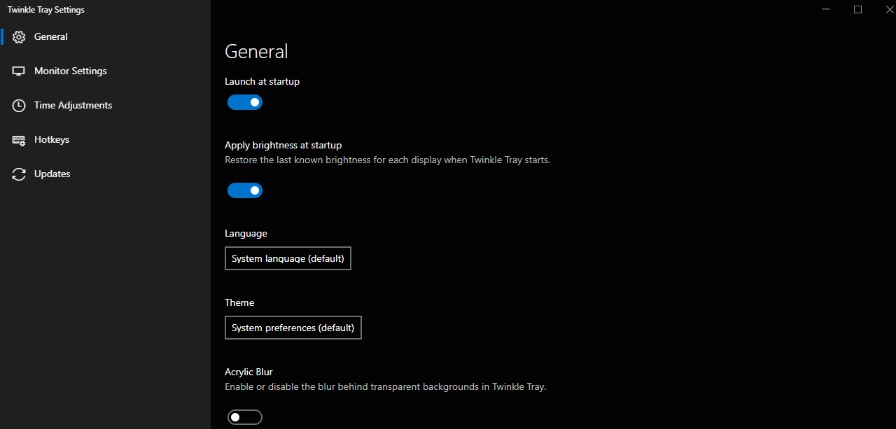Go to Time Adjustments section
Screen dimensions: 896x429
[106, 106]
